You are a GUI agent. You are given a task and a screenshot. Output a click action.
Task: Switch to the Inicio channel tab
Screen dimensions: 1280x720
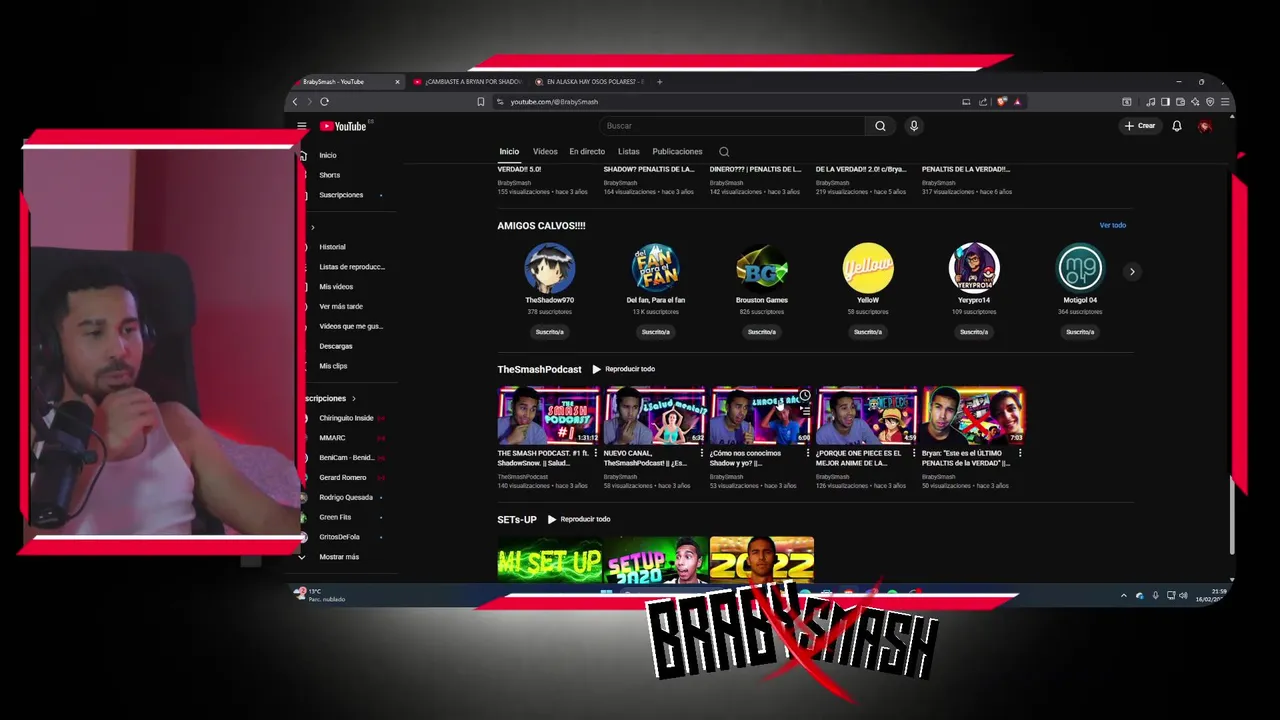coord(509,152)
